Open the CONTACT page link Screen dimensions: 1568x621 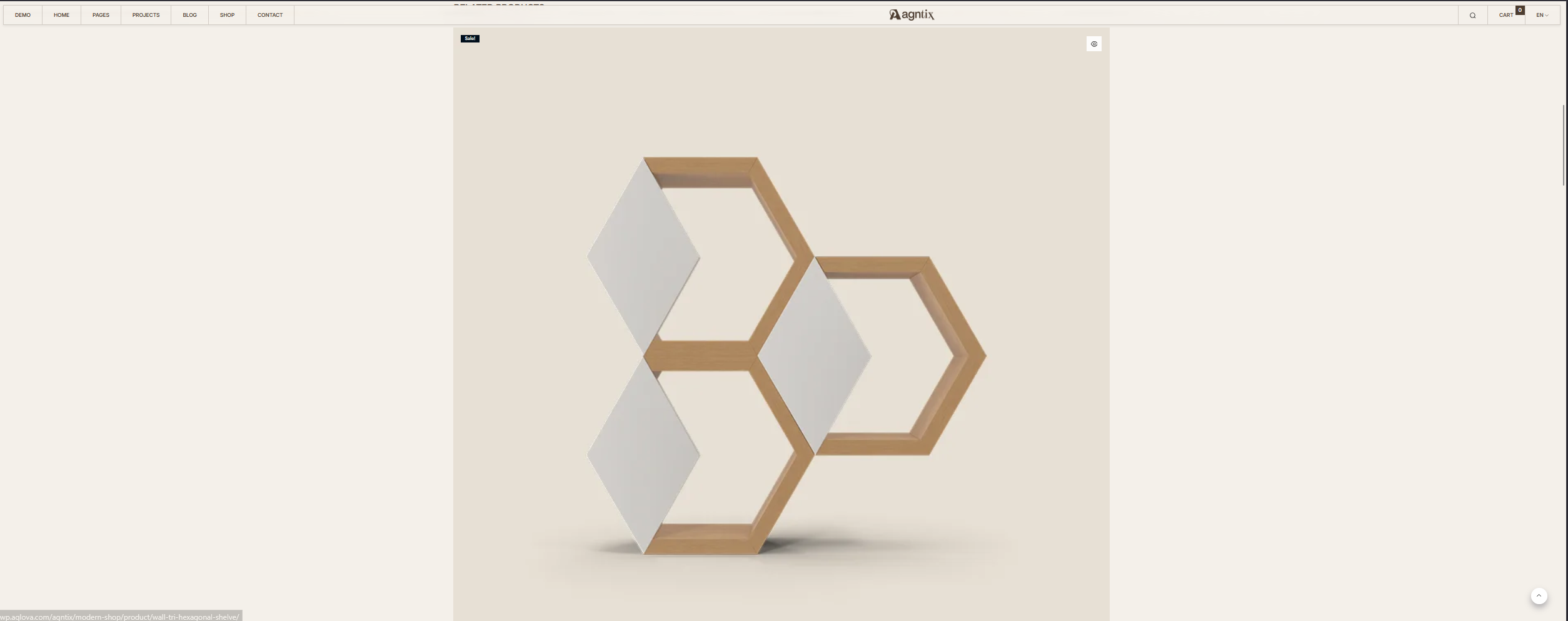click(270, 15)
